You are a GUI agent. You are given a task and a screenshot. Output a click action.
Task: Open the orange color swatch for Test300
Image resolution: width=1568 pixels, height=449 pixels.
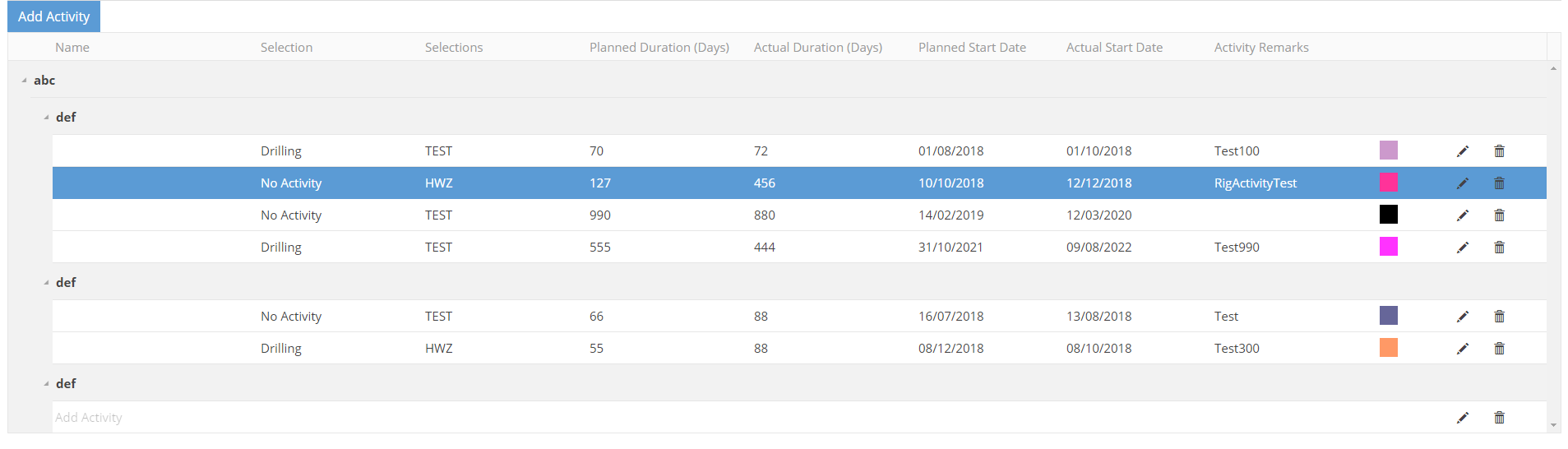(1388, 348)
